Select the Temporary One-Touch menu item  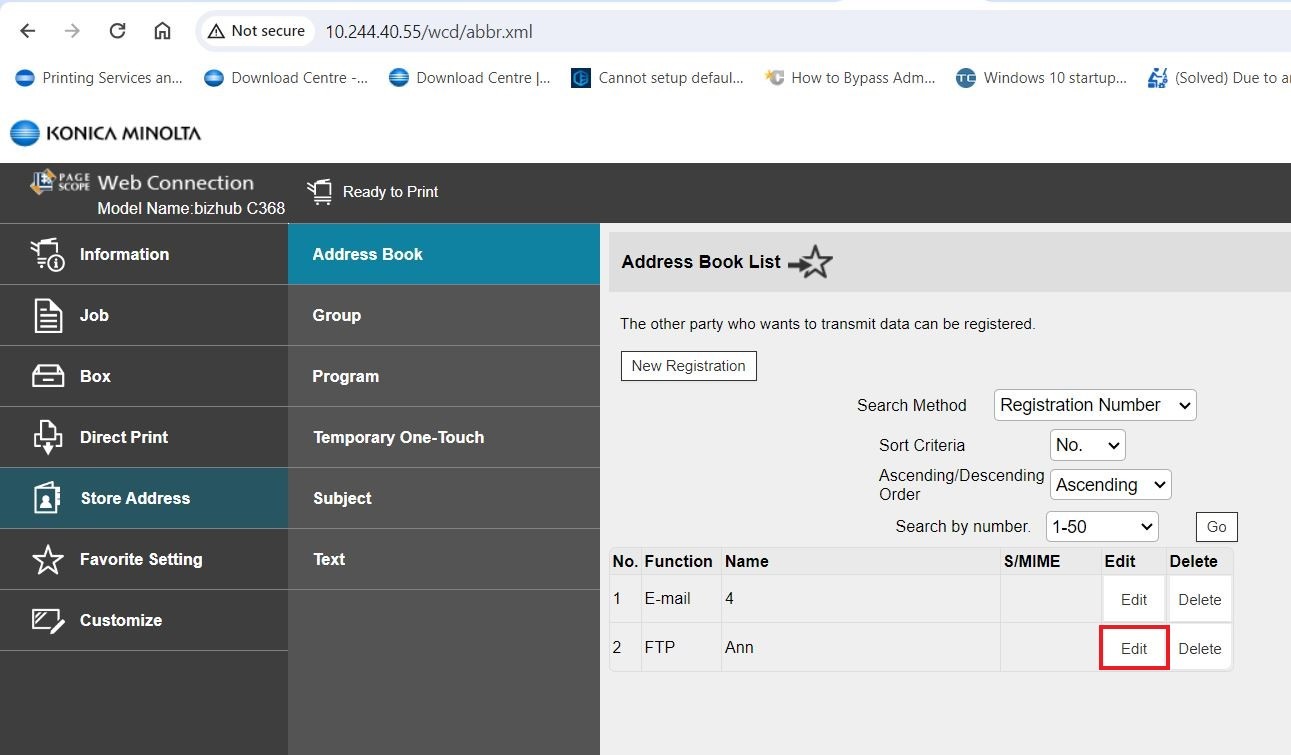tap(398, 437)
